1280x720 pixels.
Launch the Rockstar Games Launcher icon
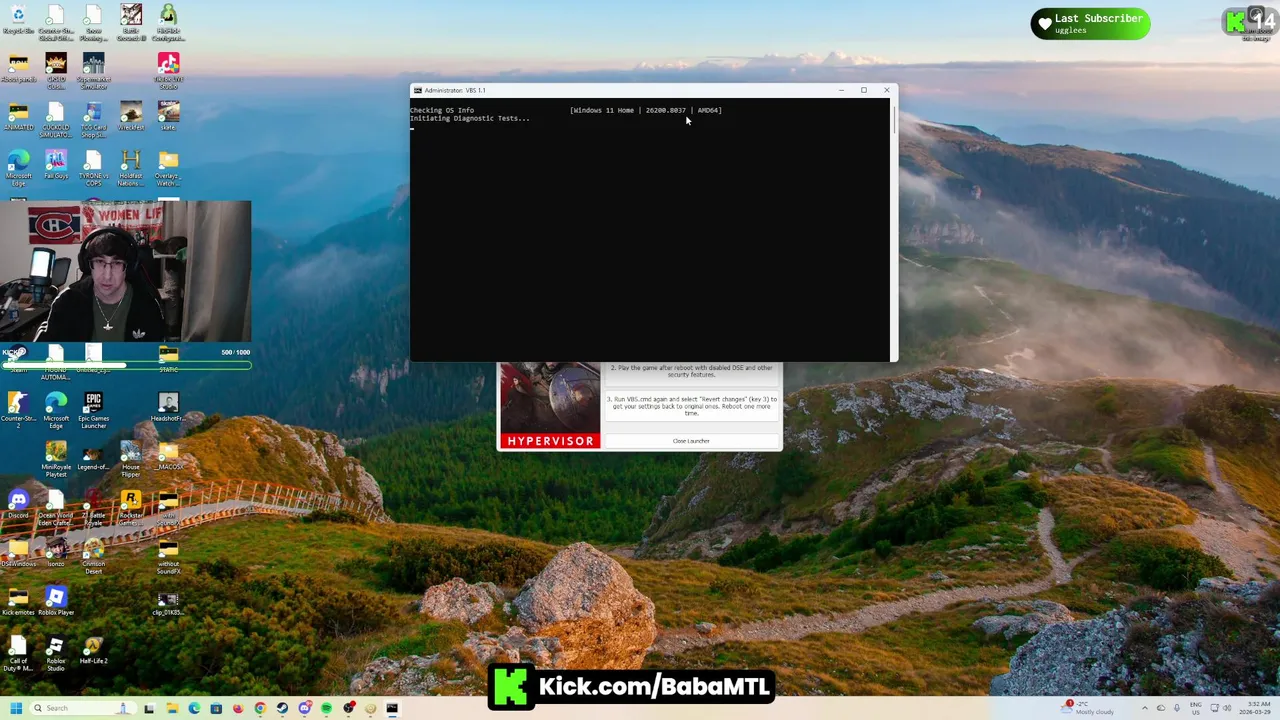tap(131, 504)
